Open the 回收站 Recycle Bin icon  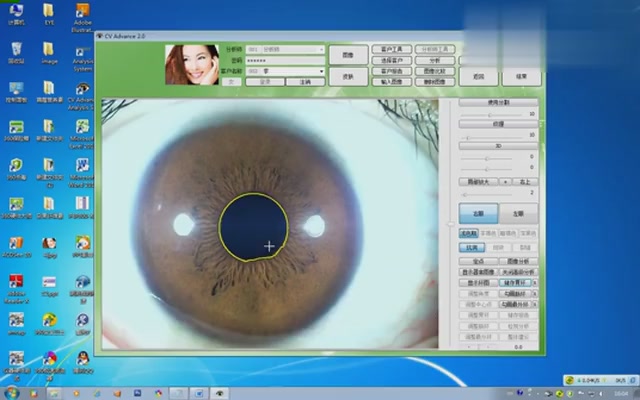[x=17, y=50]
